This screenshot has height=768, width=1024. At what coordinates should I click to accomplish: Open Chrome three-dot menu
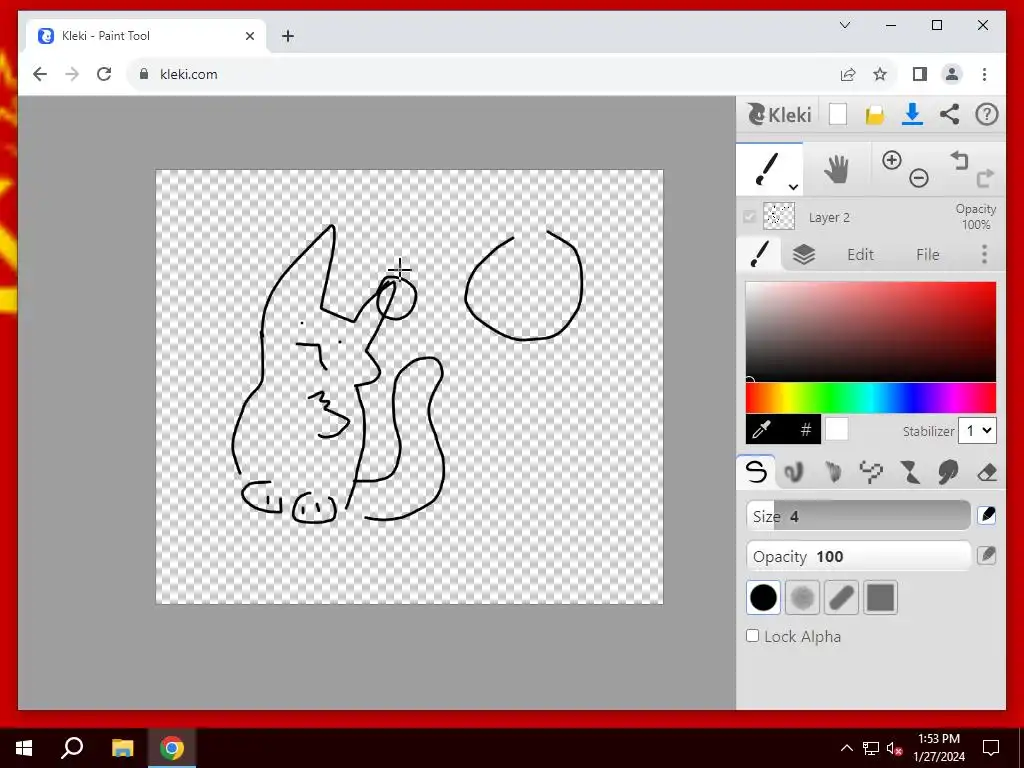point(984,74)
